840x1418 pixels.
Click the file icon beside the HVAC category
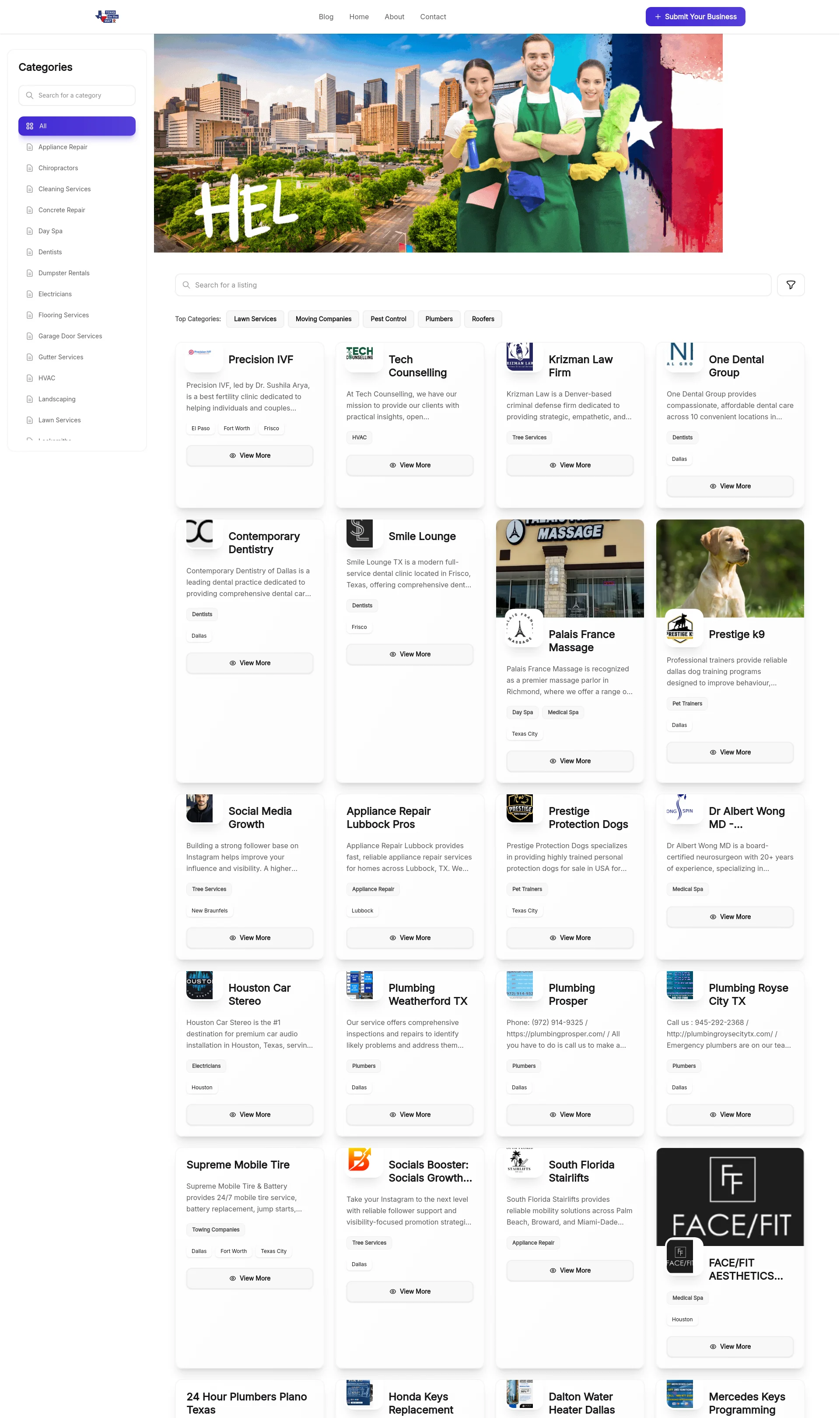(29, 378)
